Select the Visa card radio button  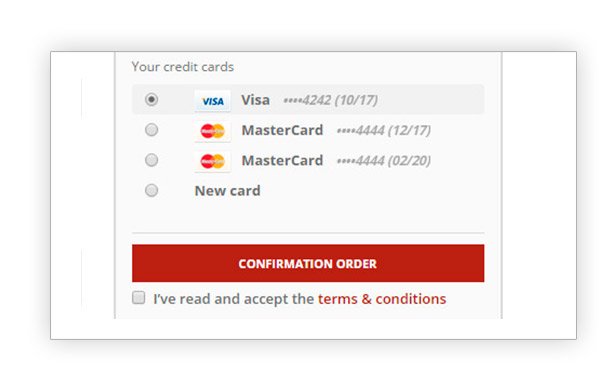point(152,100)
